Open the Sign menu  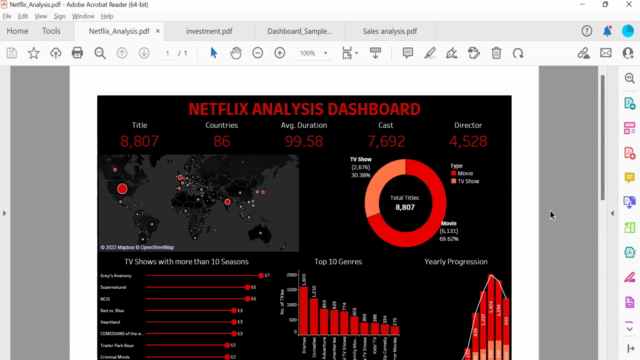(60, 16)
